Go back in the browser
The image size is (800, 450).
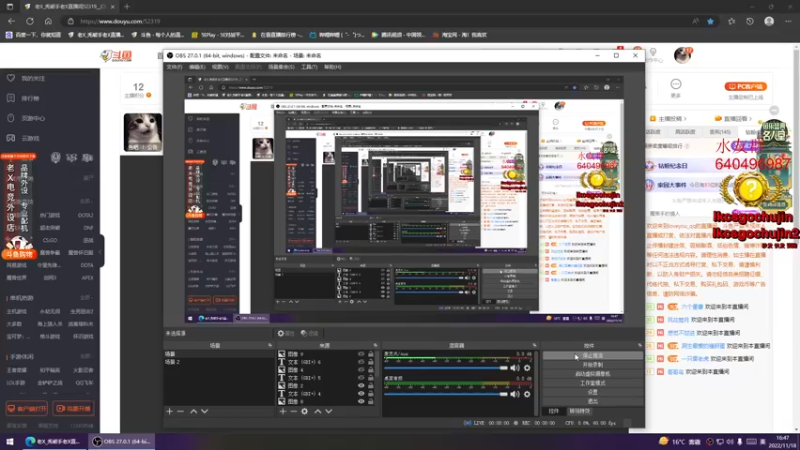coord(11,21)
